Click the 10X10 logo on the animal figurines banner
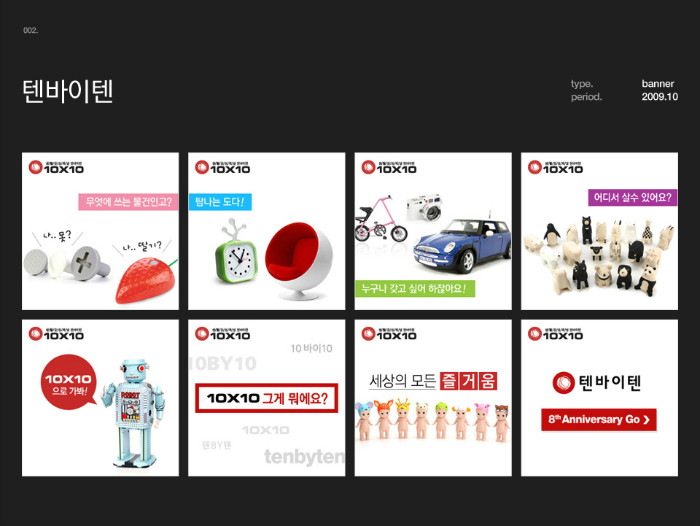 pyautogui.click(x=555, y=167)
